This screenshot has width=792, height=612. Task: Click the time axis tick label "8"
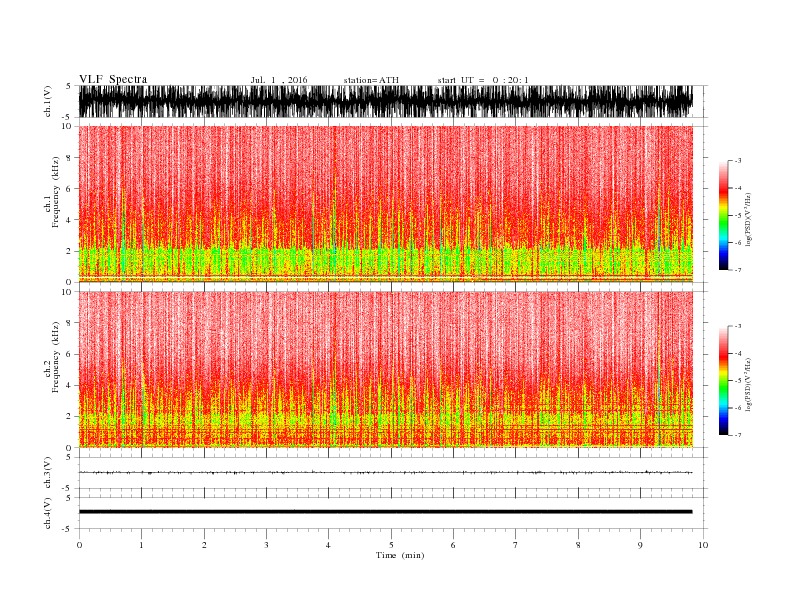(x=578, y=545)
